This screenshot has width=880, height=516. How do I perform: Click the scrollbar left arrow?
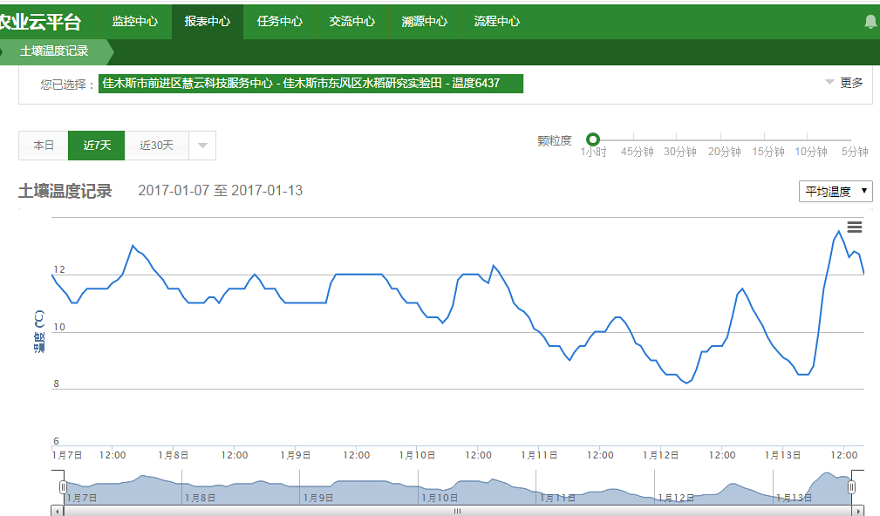pyautogui.click(x=57, y=510)
